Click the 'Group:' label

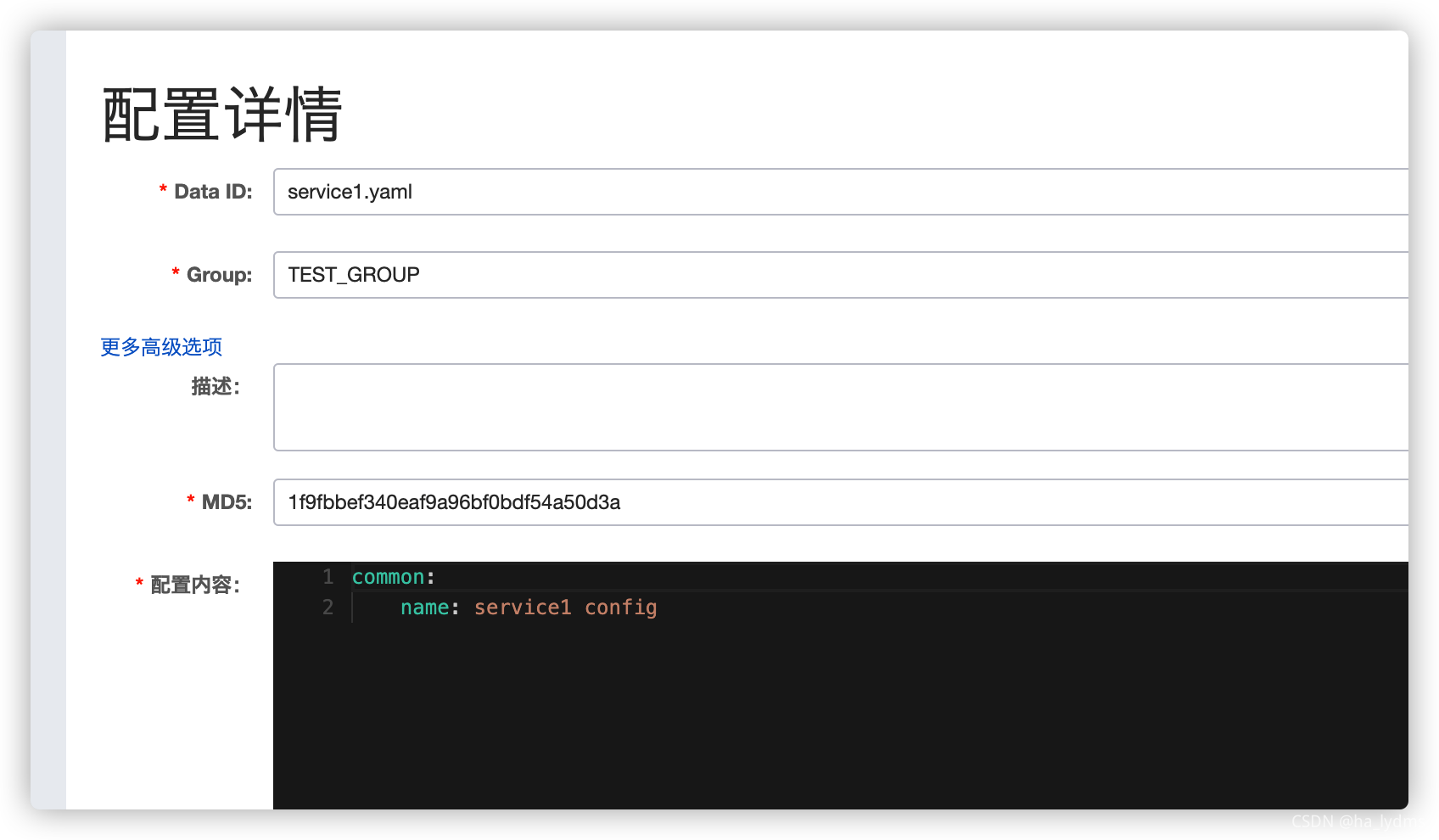[x=219, y=275]
